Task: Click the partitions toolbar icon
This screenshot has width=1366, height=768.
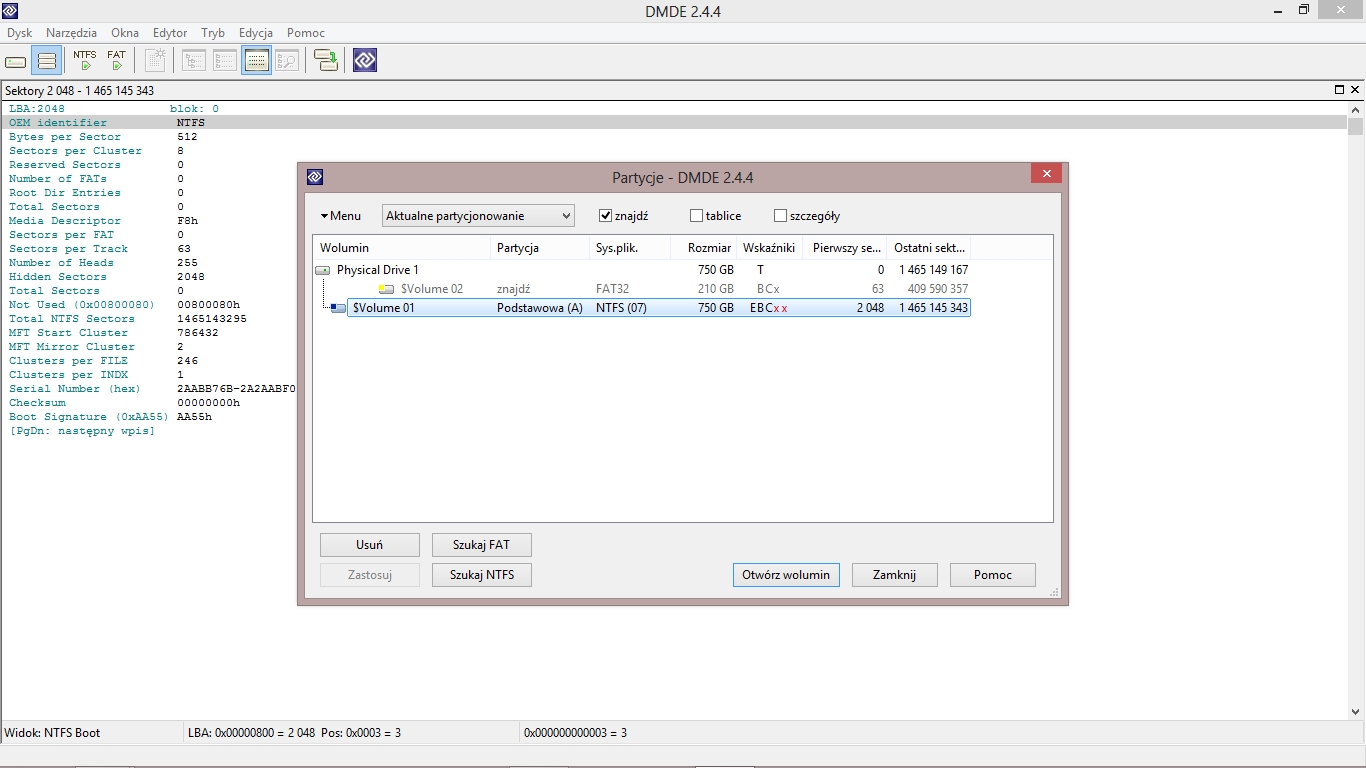Action: [46, 61]
